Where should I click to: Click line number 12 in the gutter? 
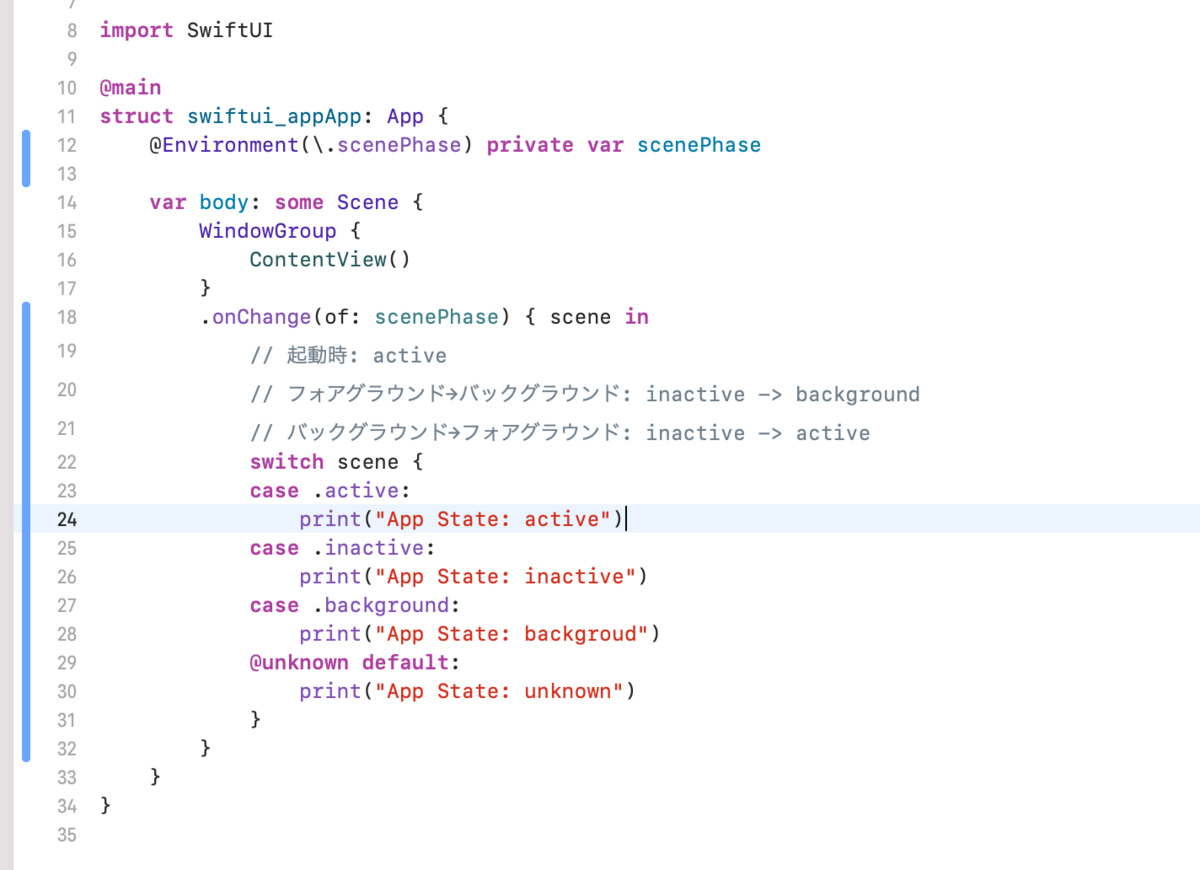(x=66, y=146)
